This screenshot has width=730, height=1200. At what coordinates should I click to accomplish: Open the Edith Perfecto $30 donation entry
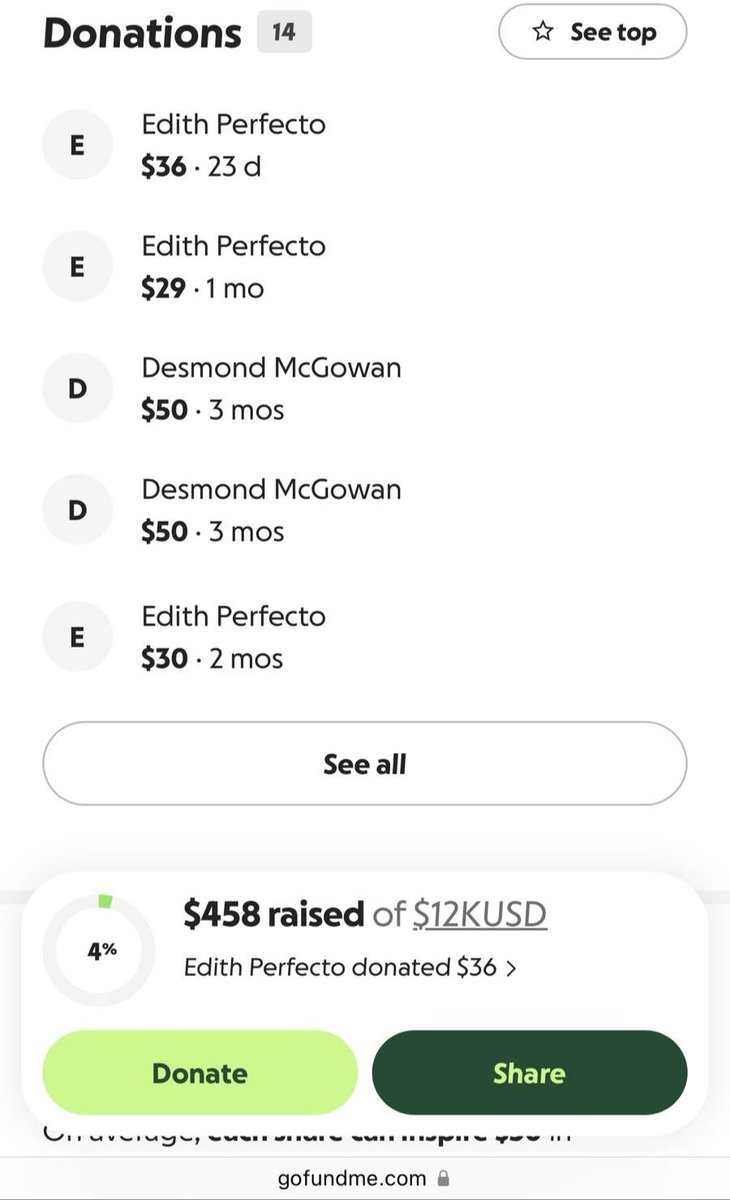[x=364, y=637]
